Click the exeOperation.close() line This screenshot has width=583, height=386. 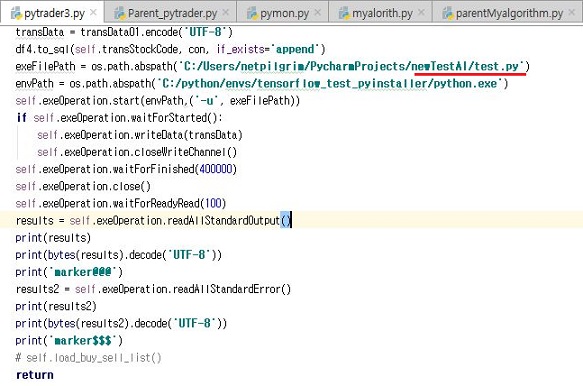coord(83,186)
